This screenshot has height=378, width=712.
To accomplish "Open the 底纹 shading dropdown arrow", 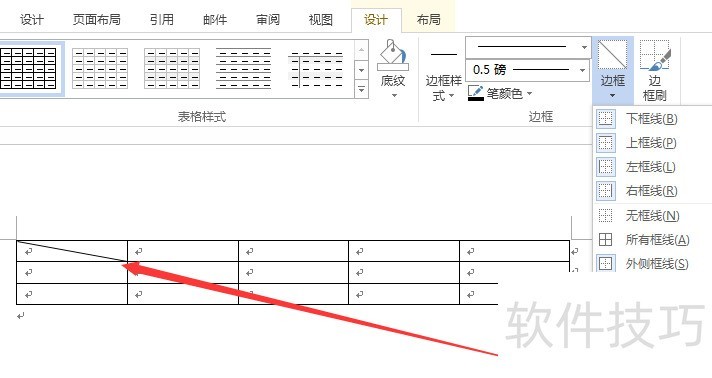I will tap(394, 95).
